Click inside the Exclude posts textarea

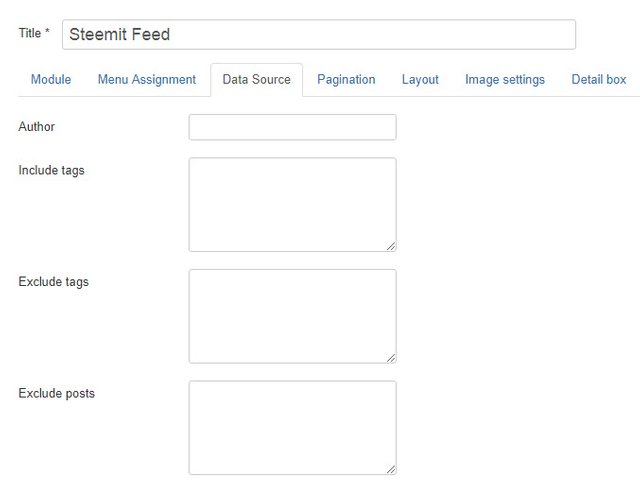pos(292,427)
